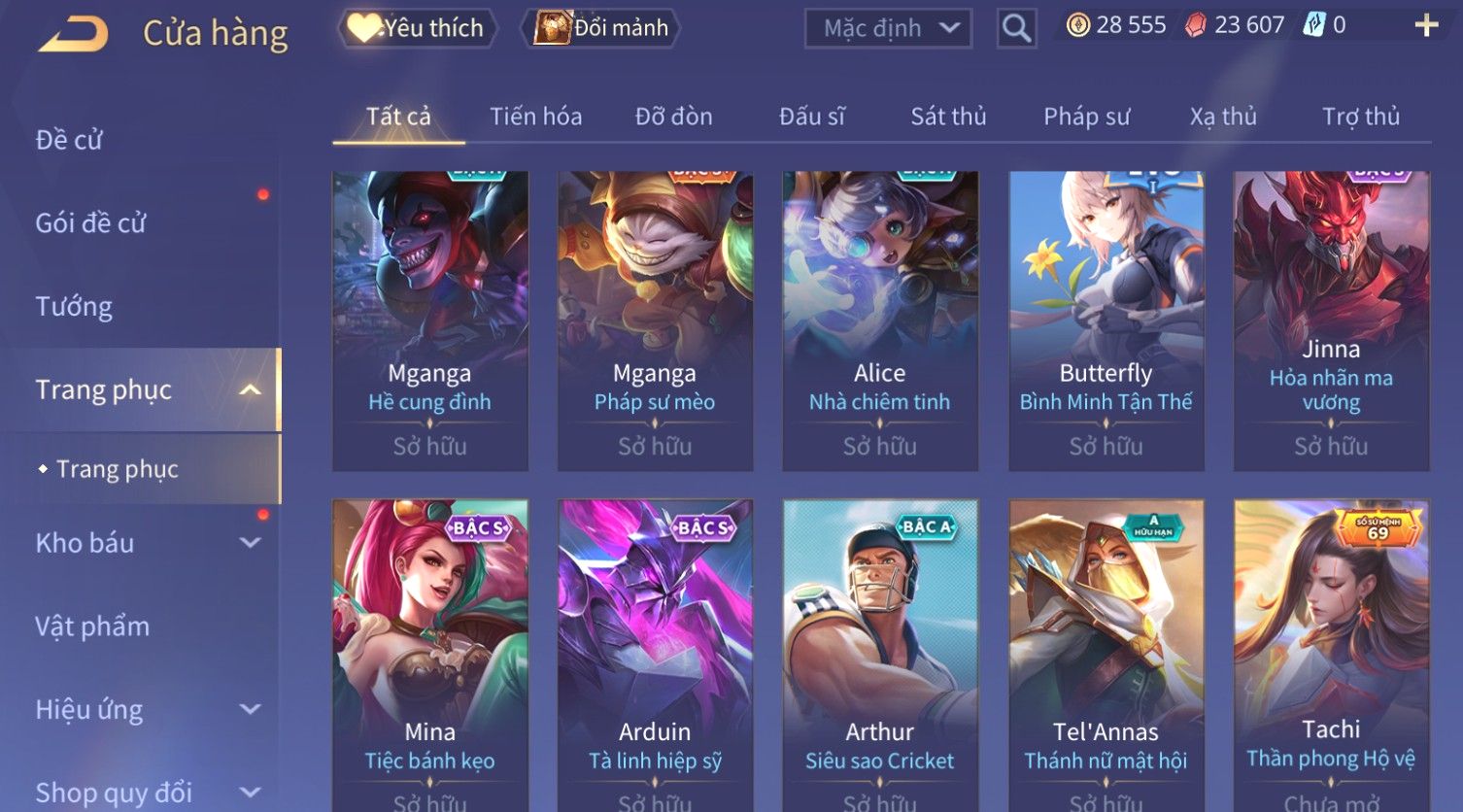Open the search magnifier icon

(1016, 28)
